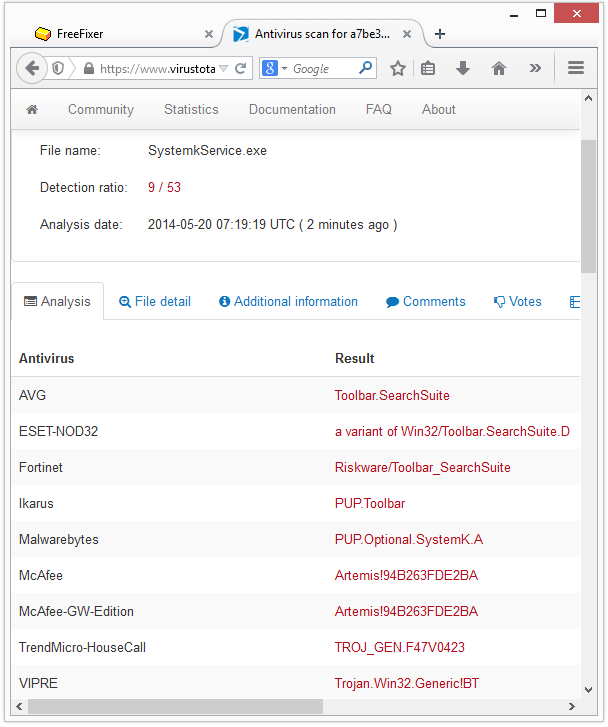608x727 pixels.
Task: Click the PUP.Optional.SystemK.A result
Action: [x=409, y=540]
